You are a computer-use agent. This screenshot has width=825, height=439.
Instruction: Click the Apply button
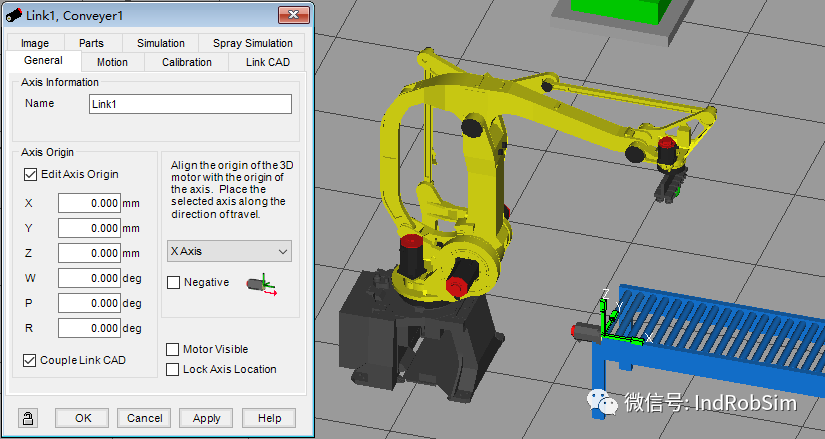[206, 418]
